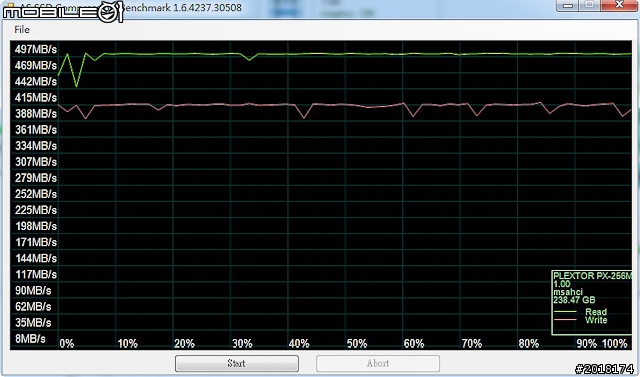This screenshot has height=377, width=640.
Task: Click the 442MB/s axis label
Action: (x=36, y=82)
